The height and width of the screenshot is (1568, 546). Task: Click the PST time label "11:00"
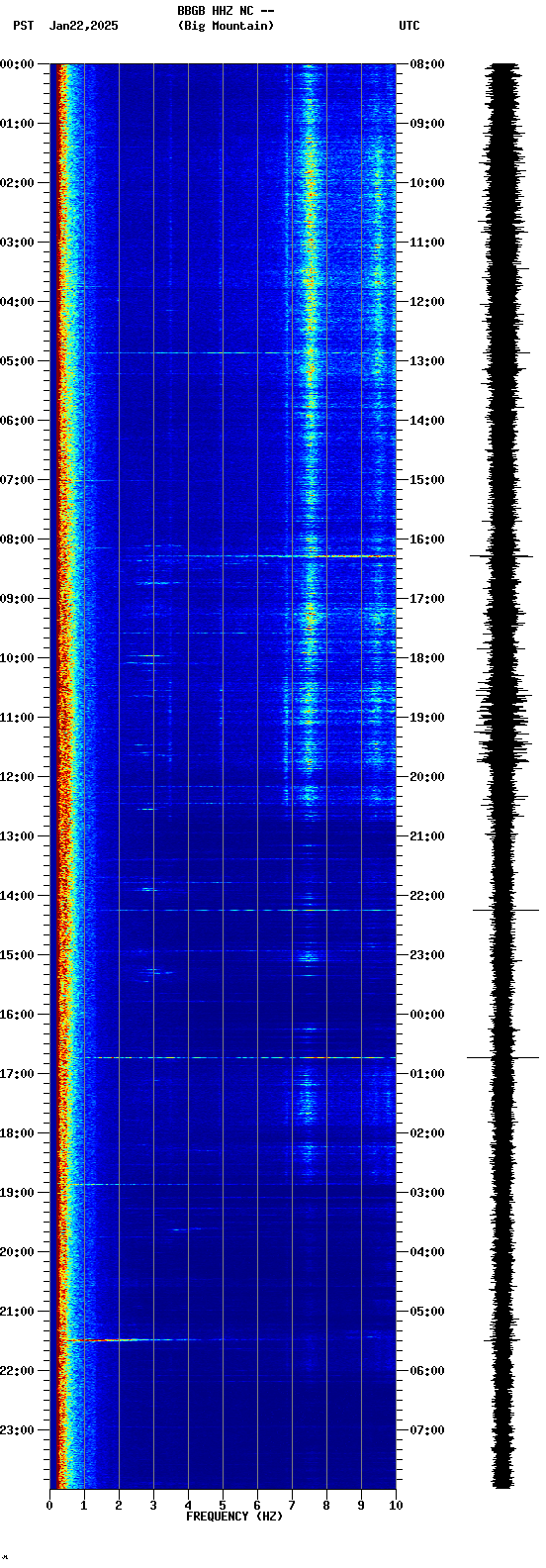(17, 718)
